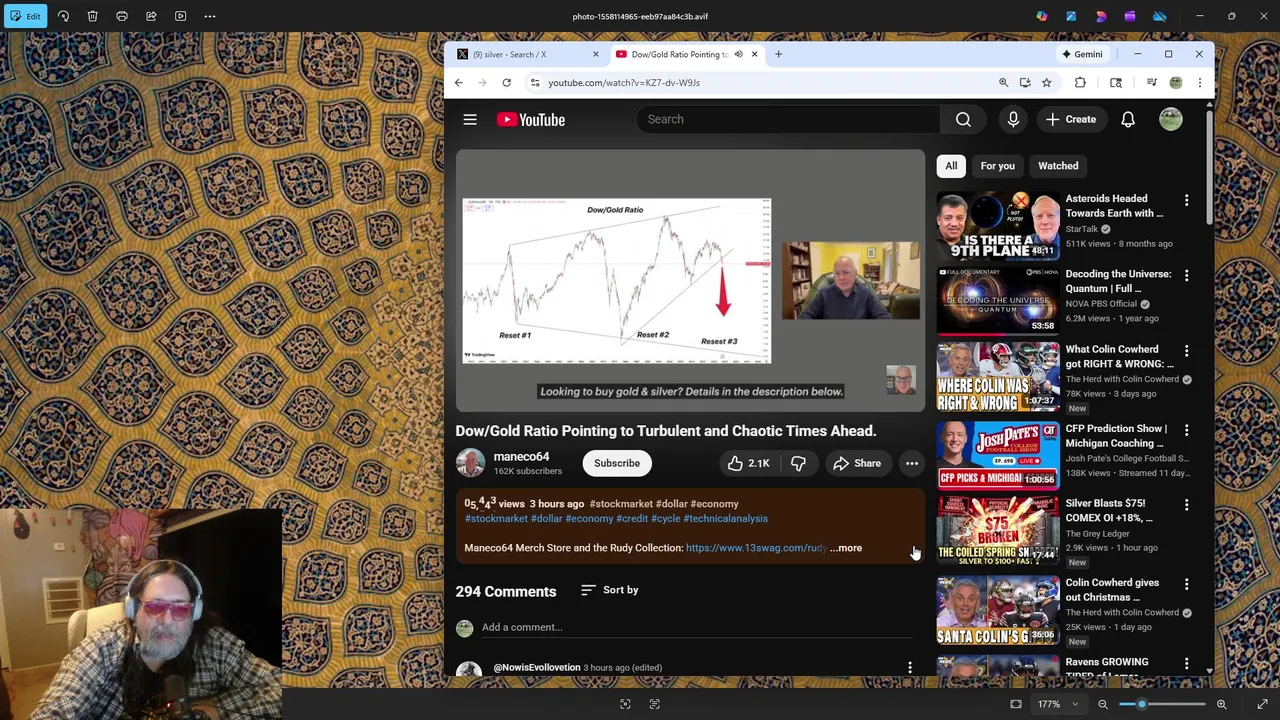Click zoom out magnifier in Photos
Image resolution: width=1280 pixels, height=720 pixels.
pyautogui.click(x=1103, y=704)
